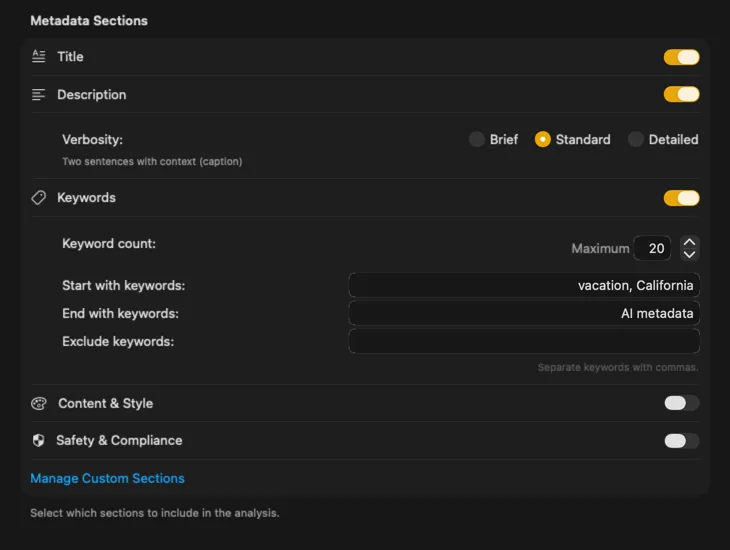Click the empty Exclude keywords field
730x550 pixels.
pos(524,341)
